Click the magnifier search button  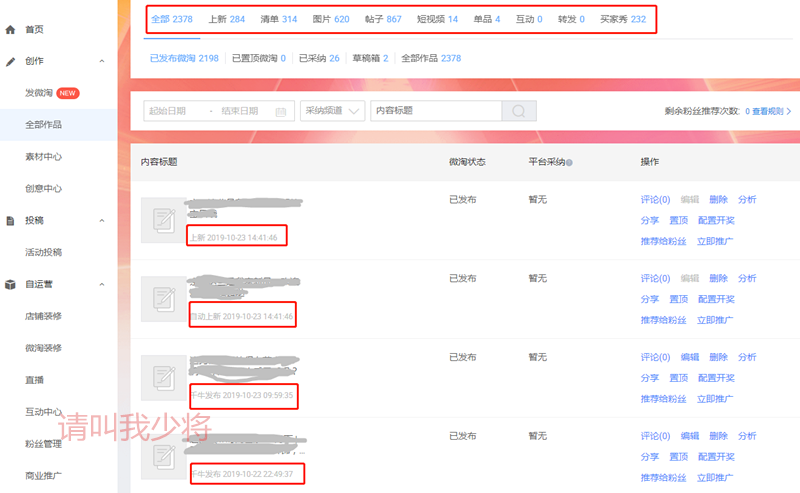[518, 111]
